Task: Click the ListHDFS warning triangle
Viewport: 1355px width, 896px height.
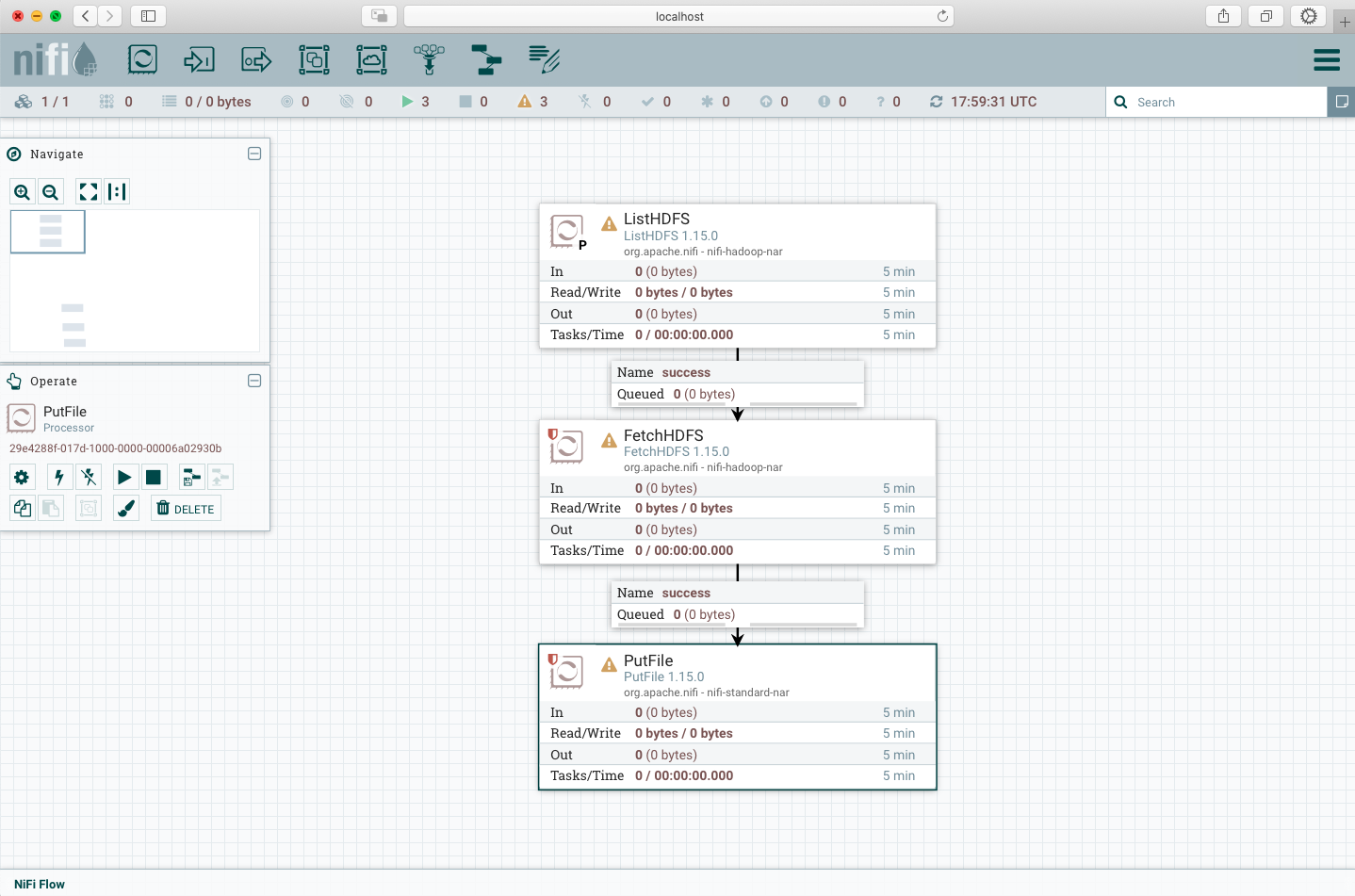Action: [610, 224]
